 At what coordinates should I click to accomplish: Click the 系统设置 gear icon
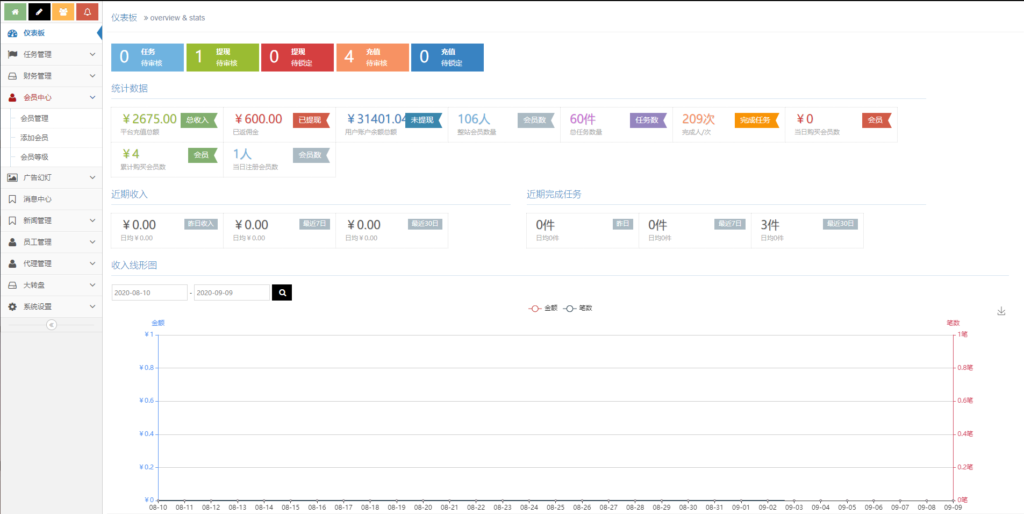click(12, 307)
